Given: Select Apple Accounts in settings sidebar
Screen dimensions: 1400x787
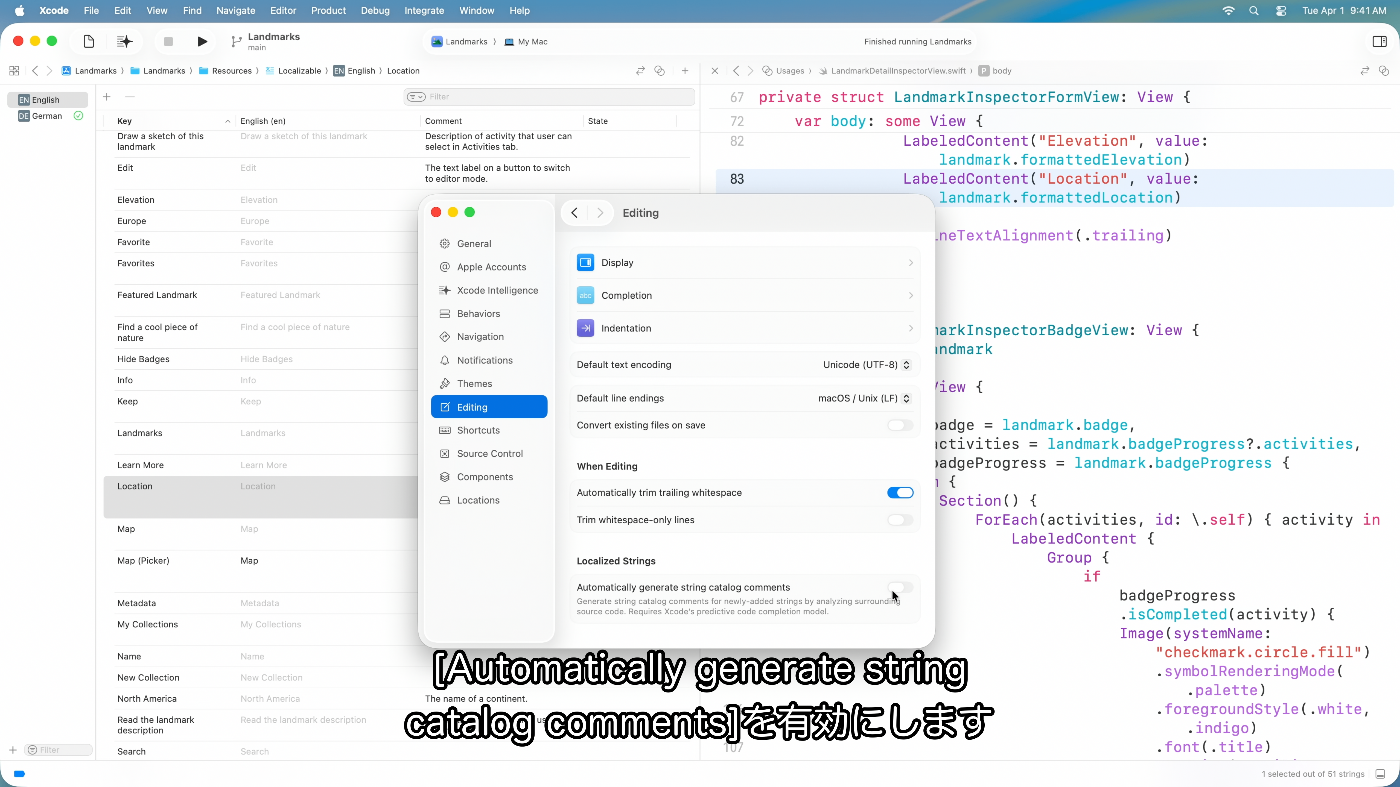Looking at the screenshot, I should click(489, 267).
